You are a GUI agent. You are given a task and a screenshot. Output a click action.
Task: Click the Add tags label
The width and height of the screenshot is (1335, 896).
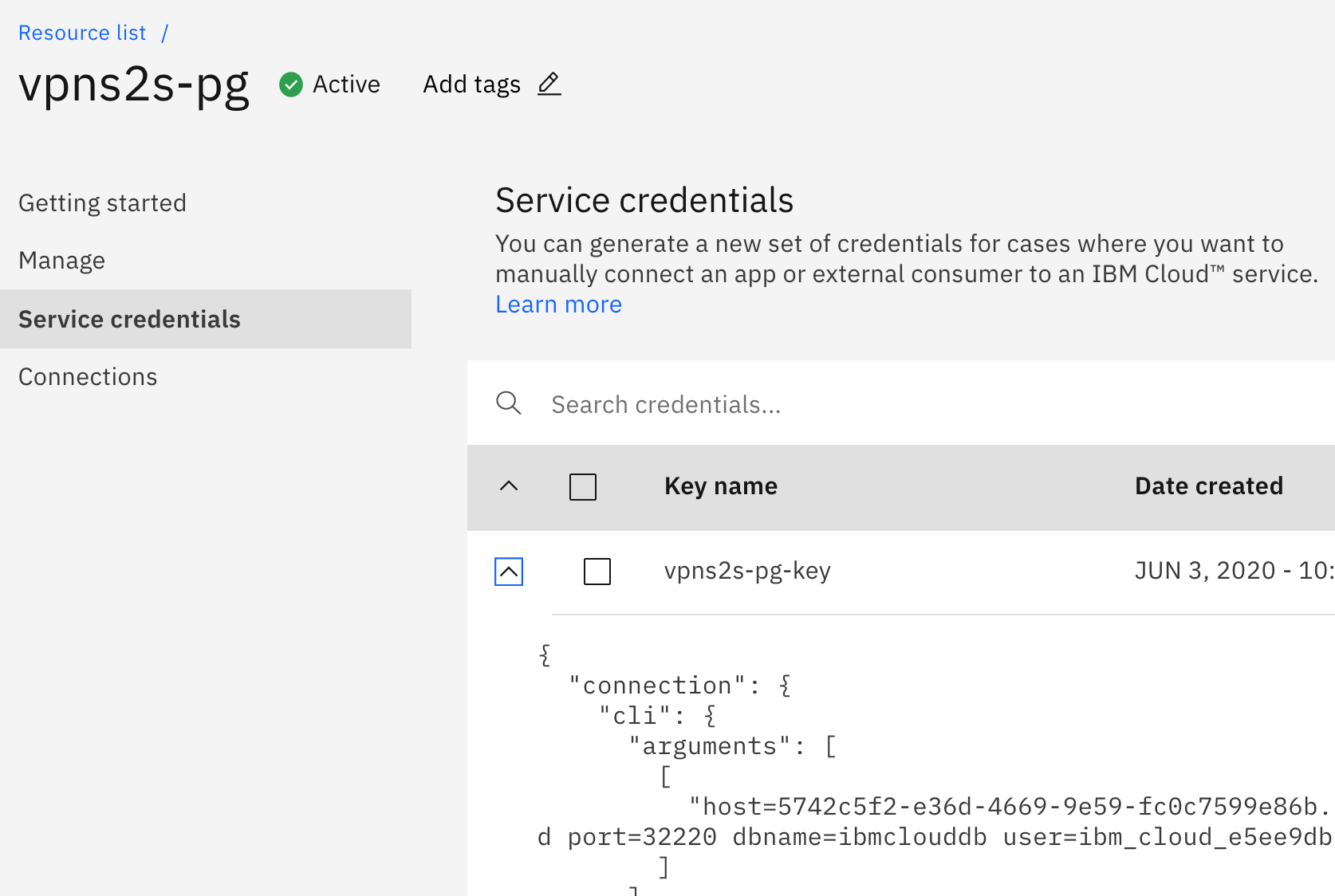point(471,84)
